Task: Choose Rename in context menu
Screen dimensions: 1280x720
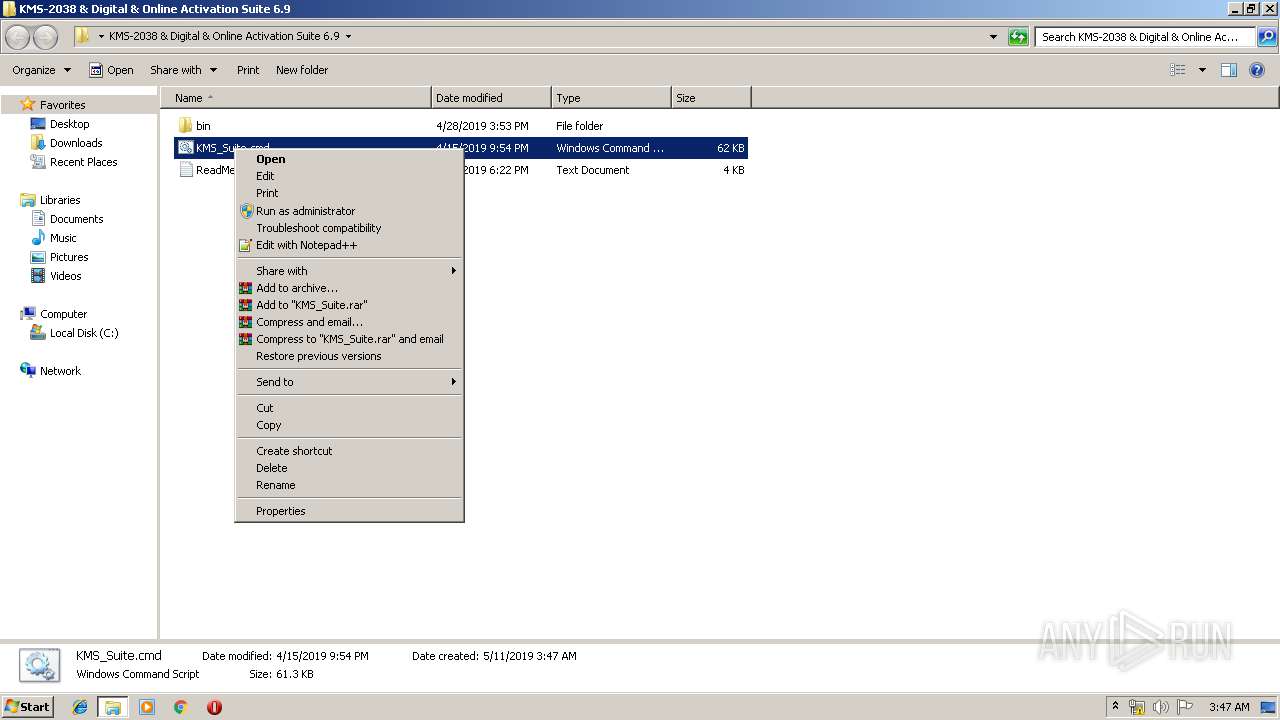Action: pyautogui.click(x=349, y=485)
